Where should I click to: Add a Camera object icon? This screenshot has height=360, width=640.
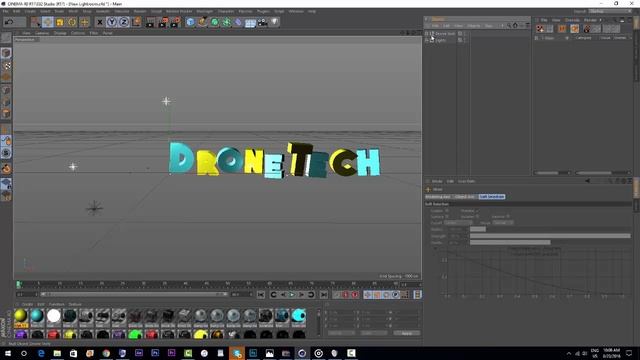(262, 22)
